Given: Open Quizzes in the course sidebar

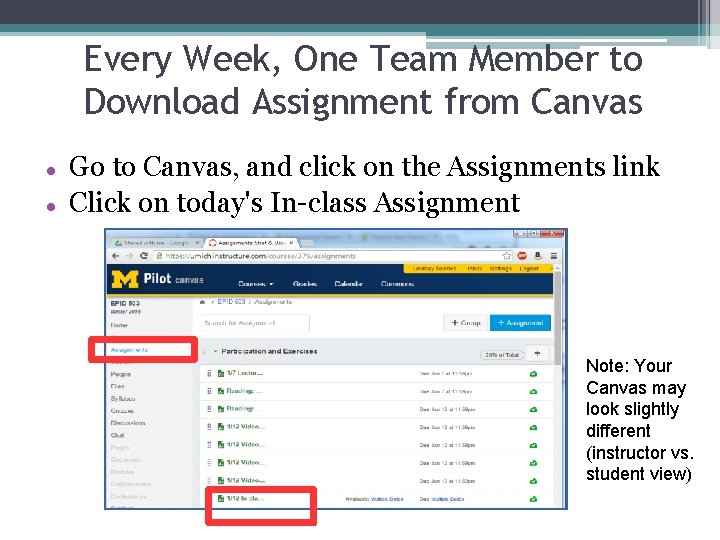Looking at the screenshot, I should point(122,411).
